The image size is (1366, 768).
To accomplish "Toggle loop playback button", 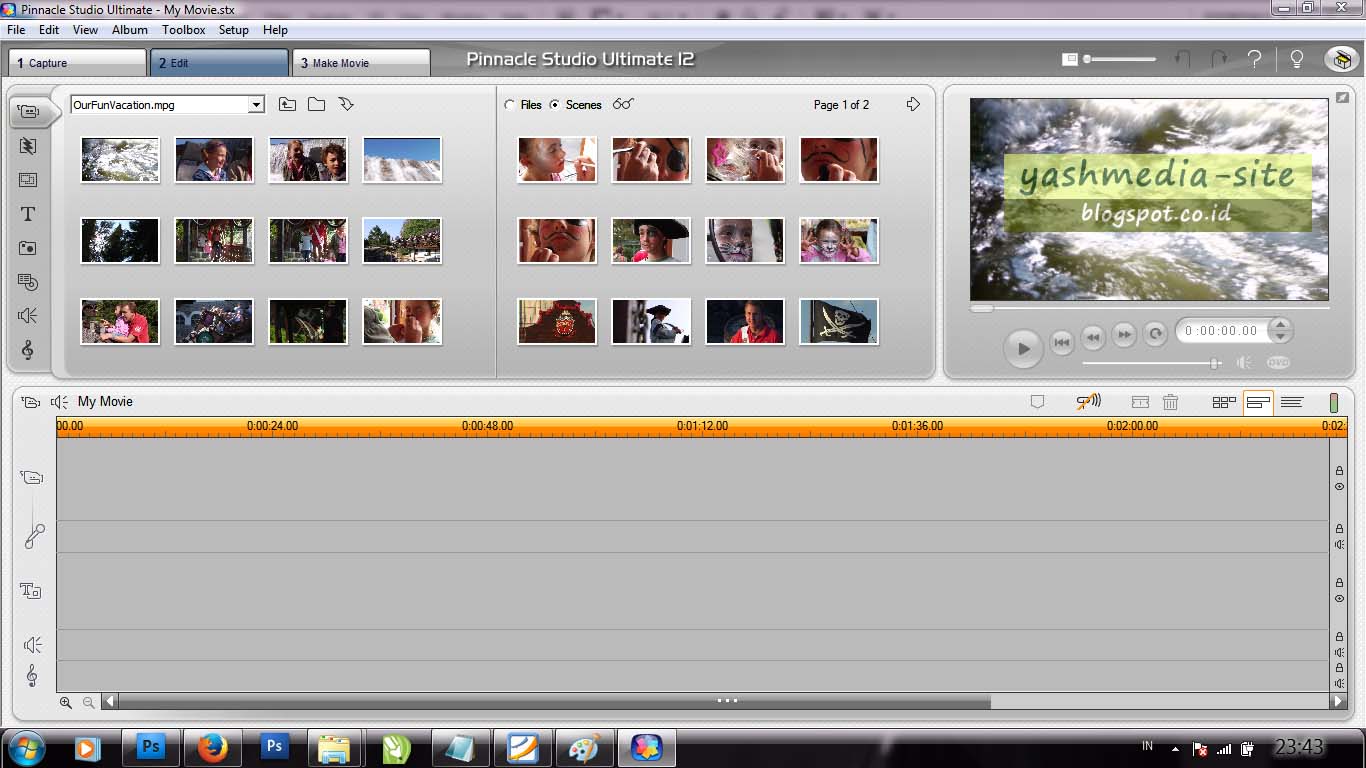I will tap(1155, 335).
